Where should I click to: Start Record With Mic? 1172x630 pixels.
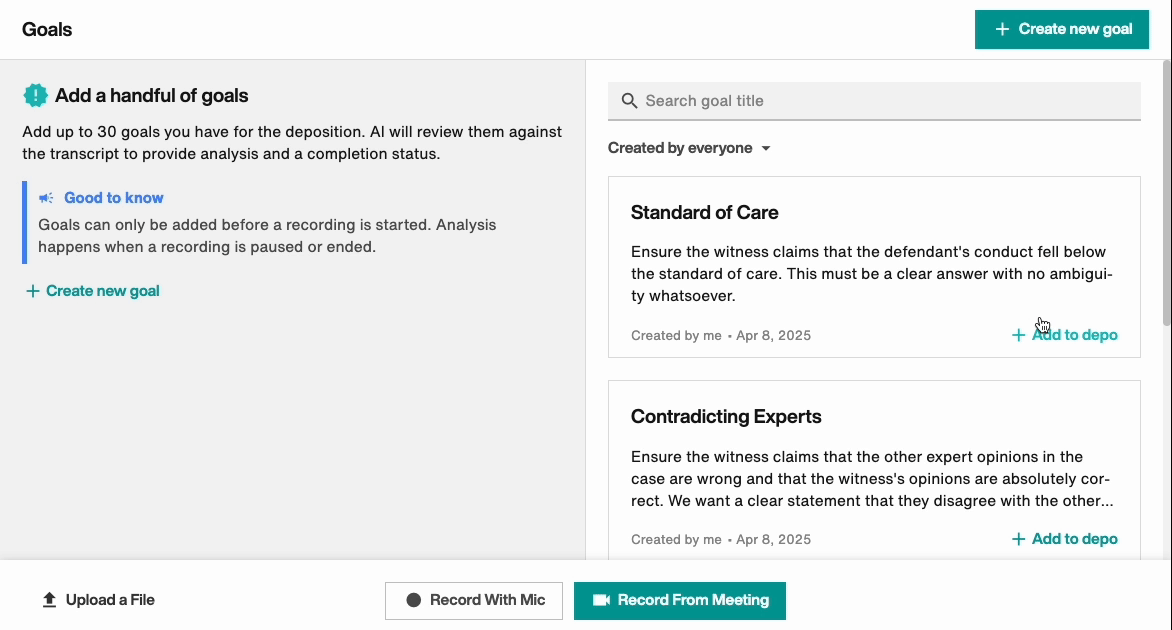click(474, 600)
